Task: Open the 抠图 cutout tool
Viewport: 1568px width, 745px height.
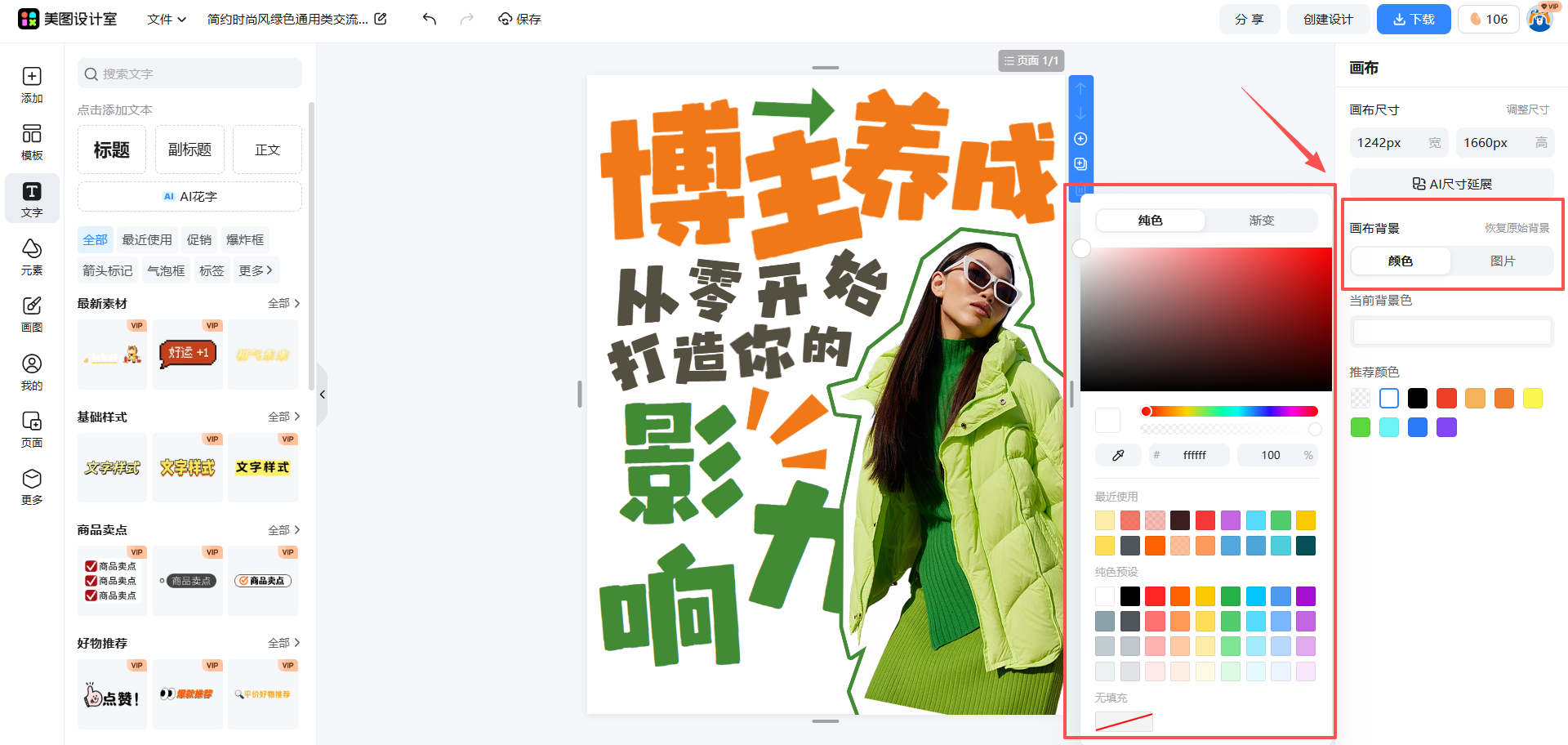Action: 32,315
